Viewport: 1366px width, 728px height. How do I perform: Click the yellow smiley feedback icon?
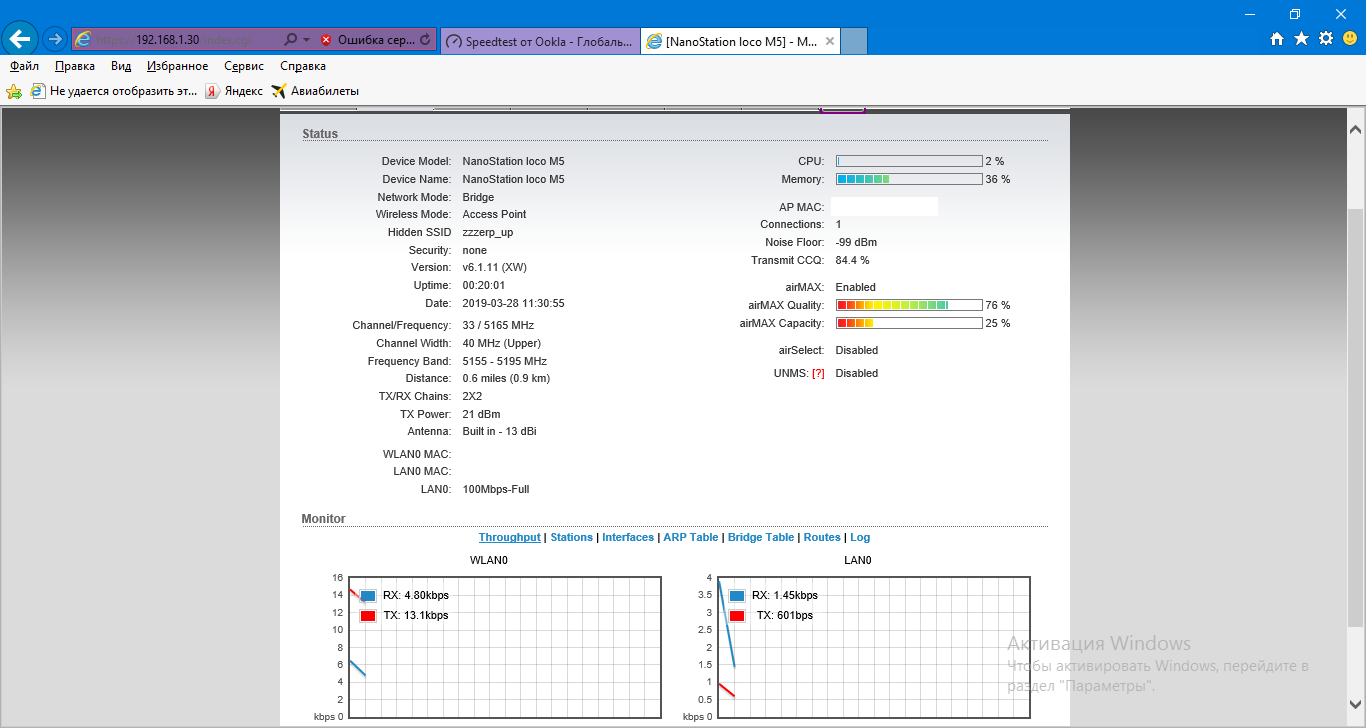1350,39
